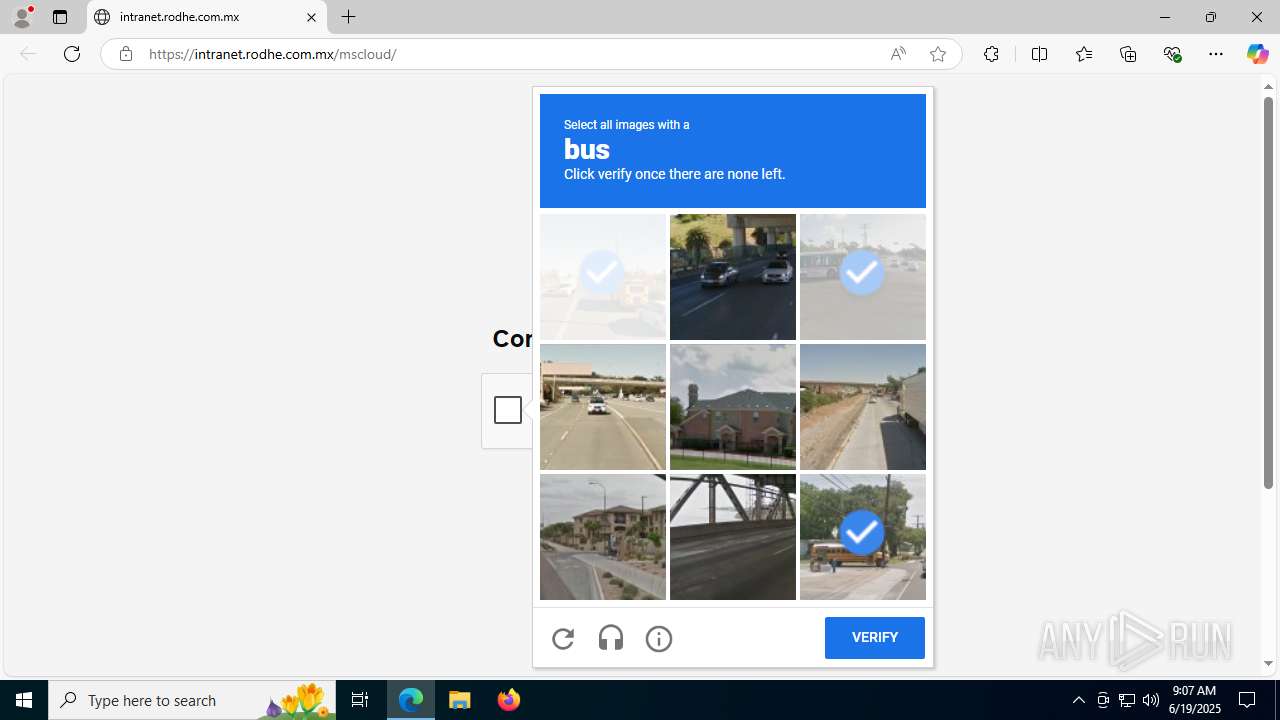
Task: Tick the unchecked checkbox behind captcha
Action: [508, 410]
